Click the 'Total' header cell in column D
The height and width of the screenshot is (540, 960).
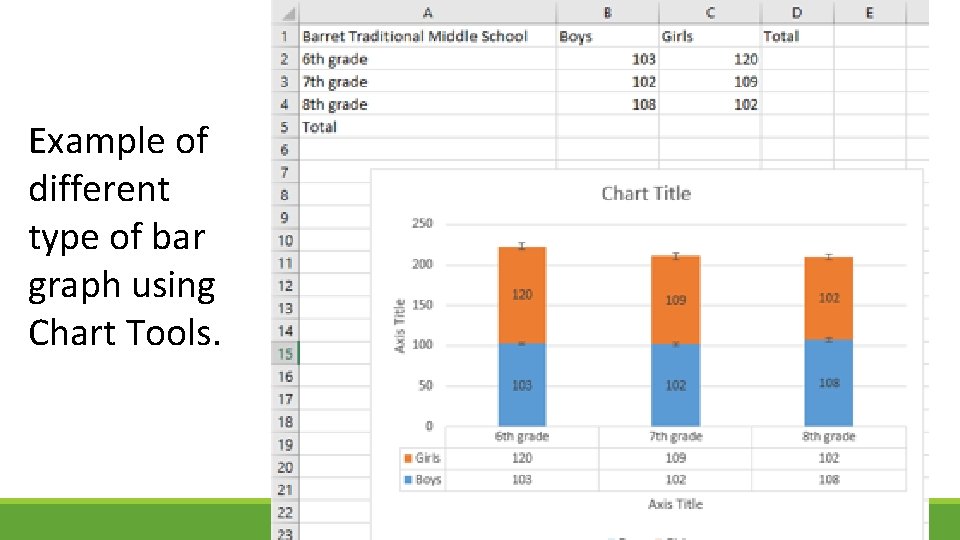click(797, 36)
